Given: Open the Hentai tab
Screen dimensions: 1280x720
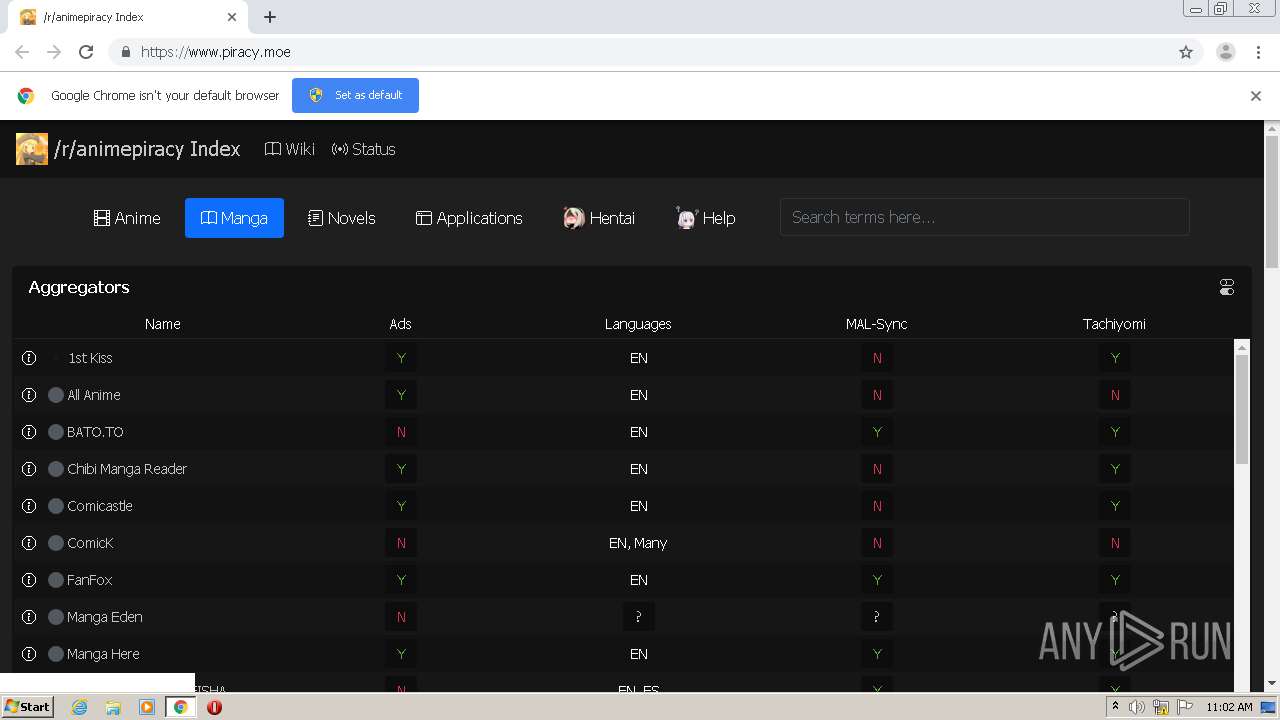Looking at the screenshot, I should (x=599, y=218).
